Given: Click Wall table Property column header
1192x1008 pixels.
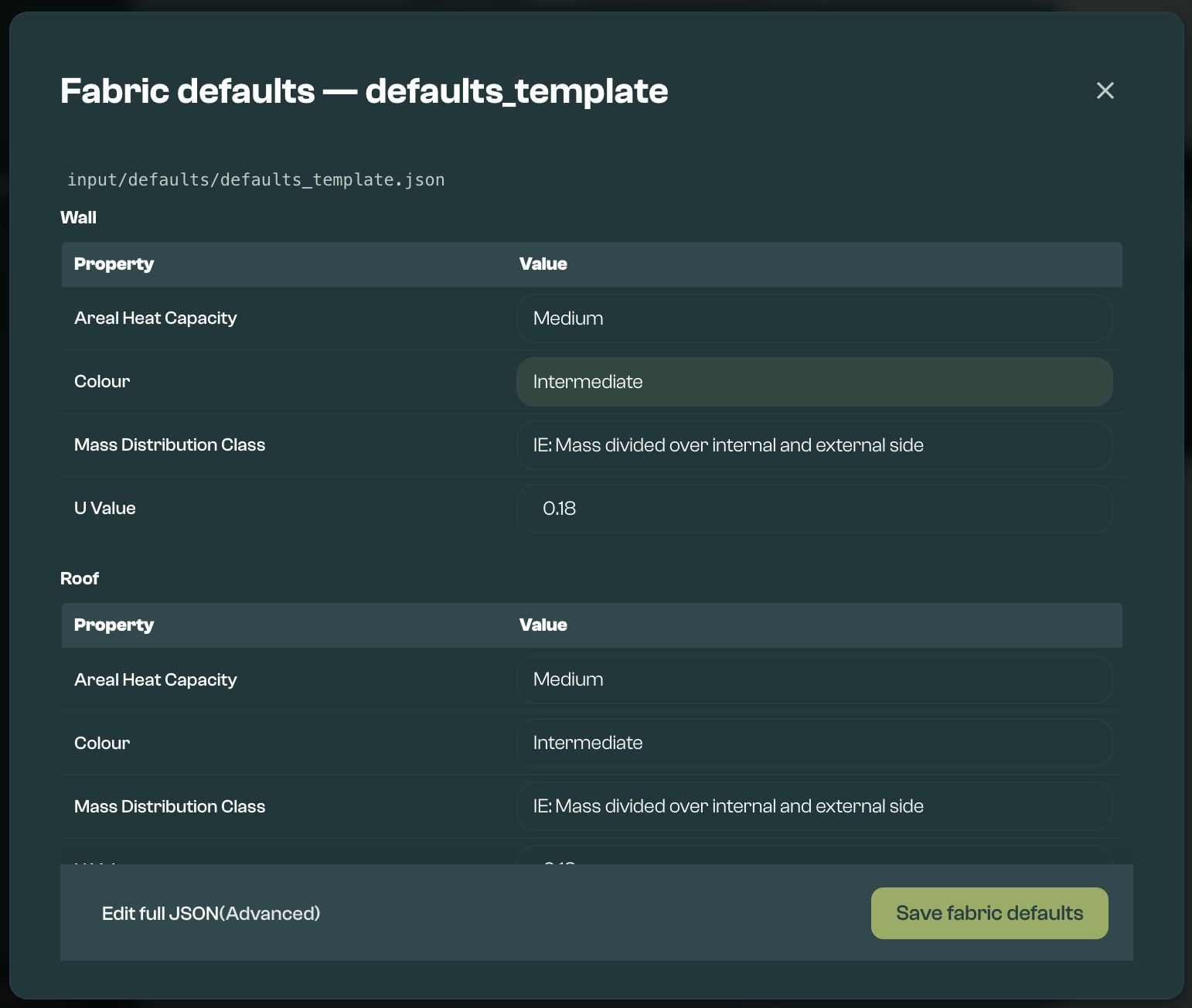Looking at the screenshot, I should pos(114,264).
